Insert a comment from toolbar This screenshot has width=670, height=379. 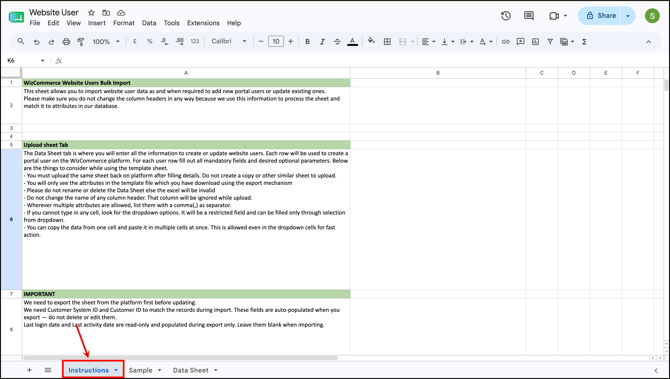(520, 41)
